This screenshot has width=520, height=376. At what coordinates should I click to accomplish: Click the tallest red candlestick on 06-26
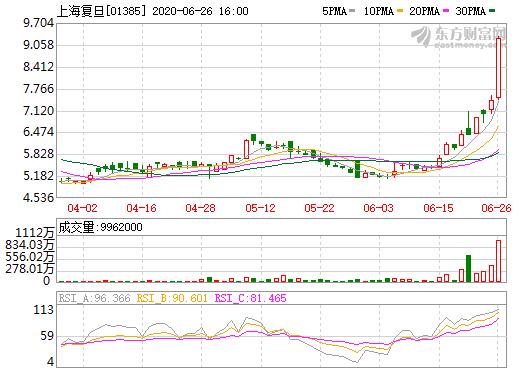point(499,68)
